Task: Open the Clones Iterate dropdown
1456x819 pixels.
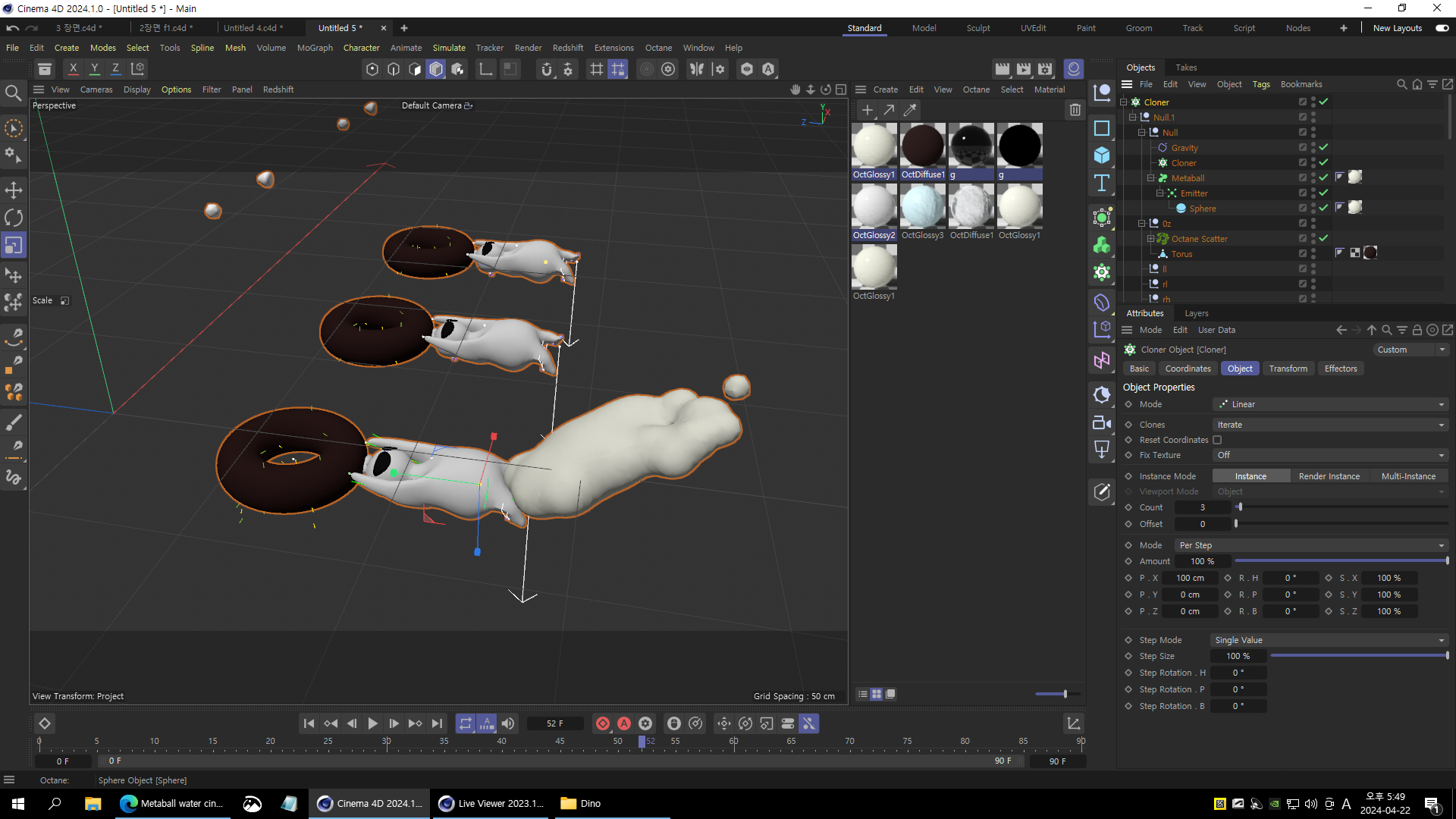Action: pos(1330,425)
